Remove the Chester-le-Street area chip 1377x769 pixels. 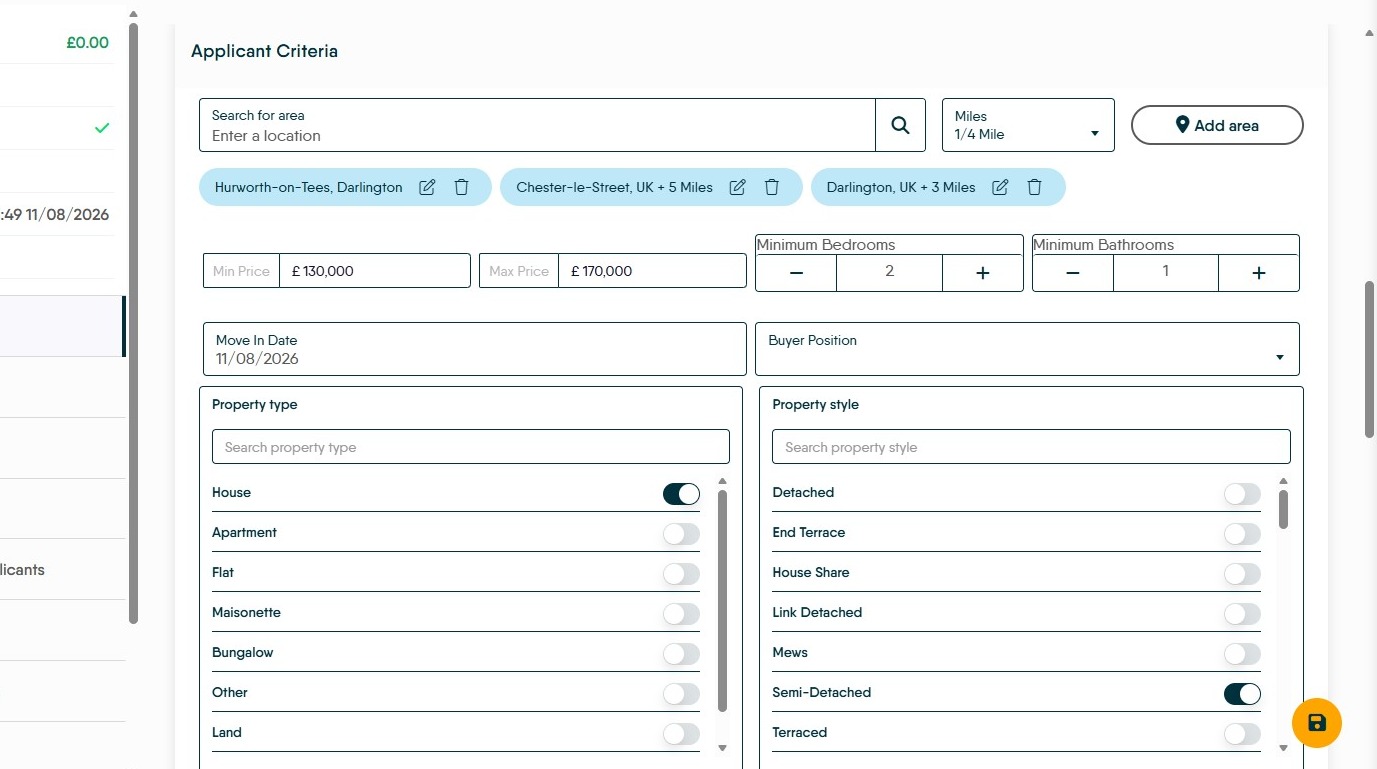pos(772,187)
